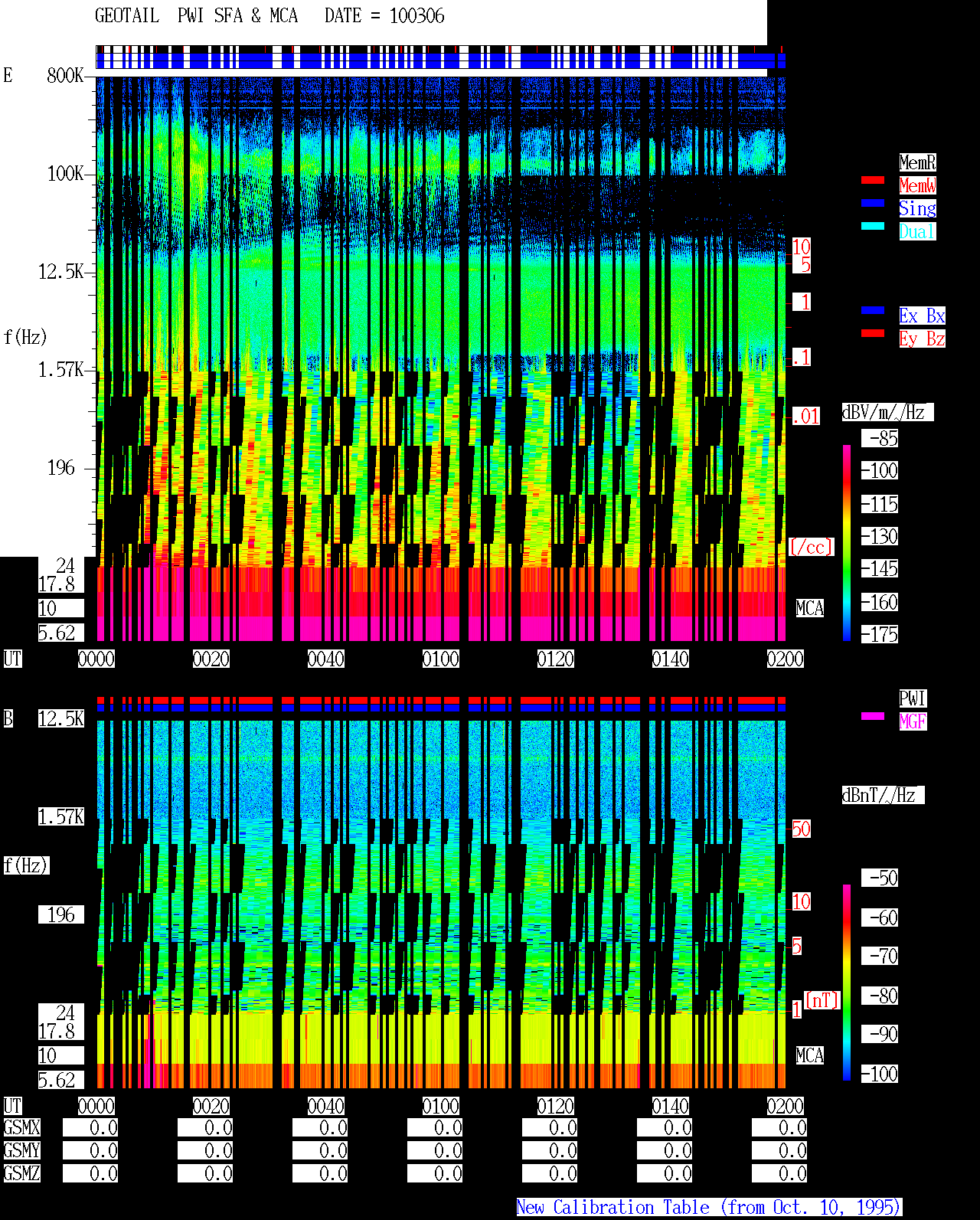
Task: Click the GSMX row label
Action: pyautogui.click(x=22, y=1127)
